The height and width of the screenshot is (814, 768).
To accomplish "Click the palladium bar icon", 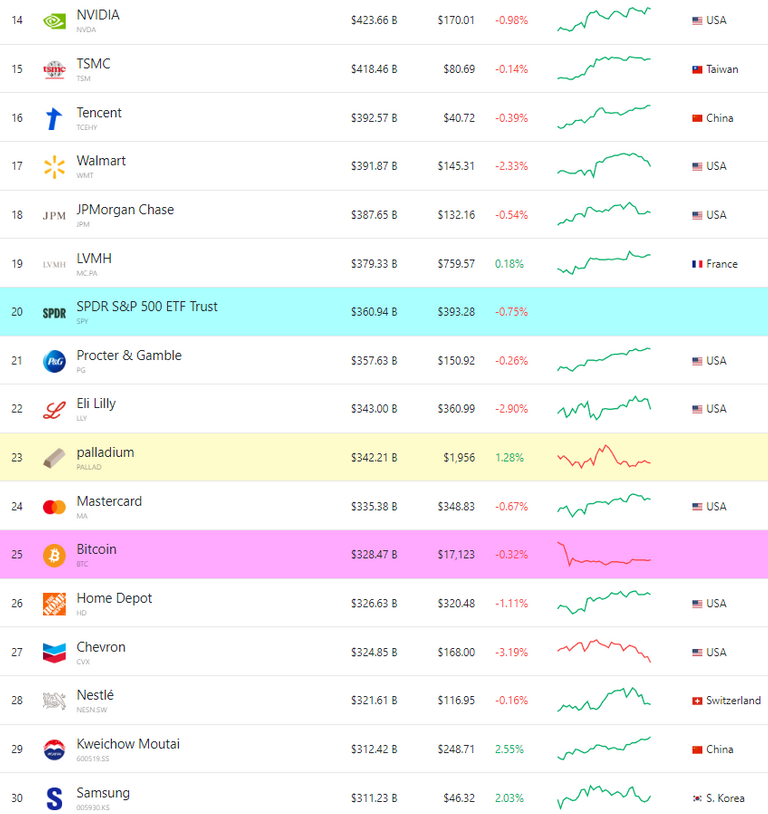I will point(54,458).
